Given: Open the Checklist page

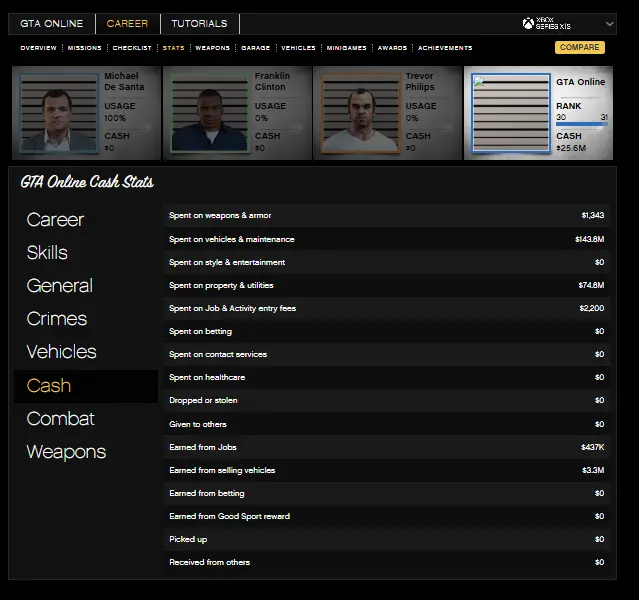Looking at the screenshot, I should pyautogui.click(x=132, y=48).
